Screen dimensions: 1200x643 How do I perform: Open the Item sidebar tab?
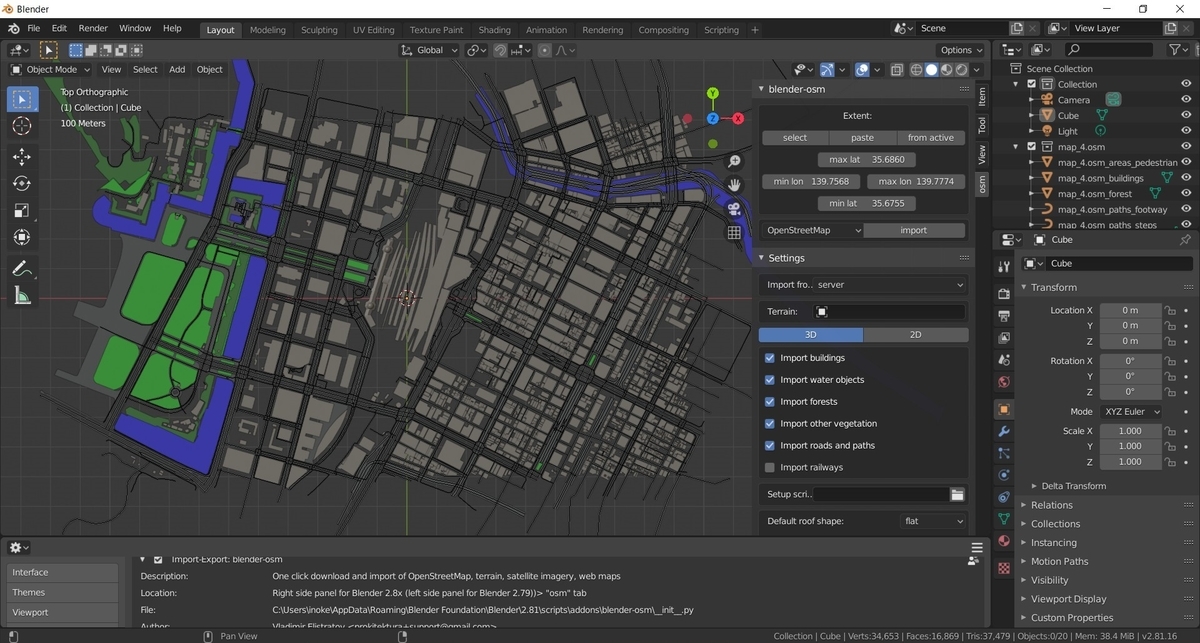pos(982,97)
